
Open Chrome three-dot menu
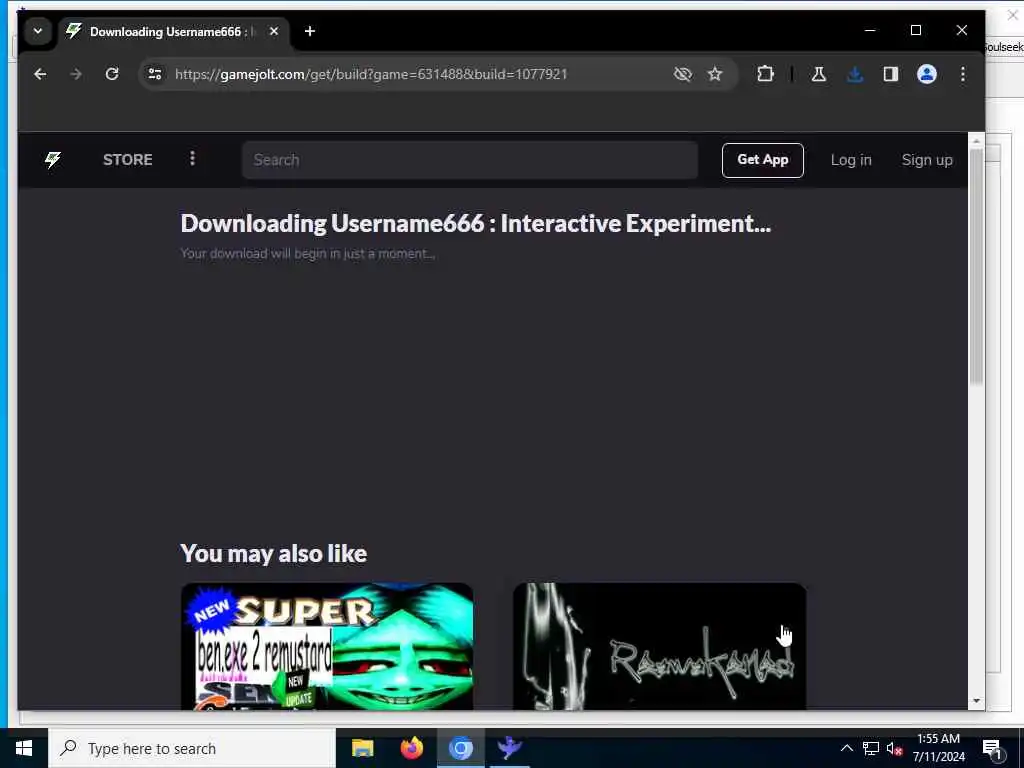(963, 74)
